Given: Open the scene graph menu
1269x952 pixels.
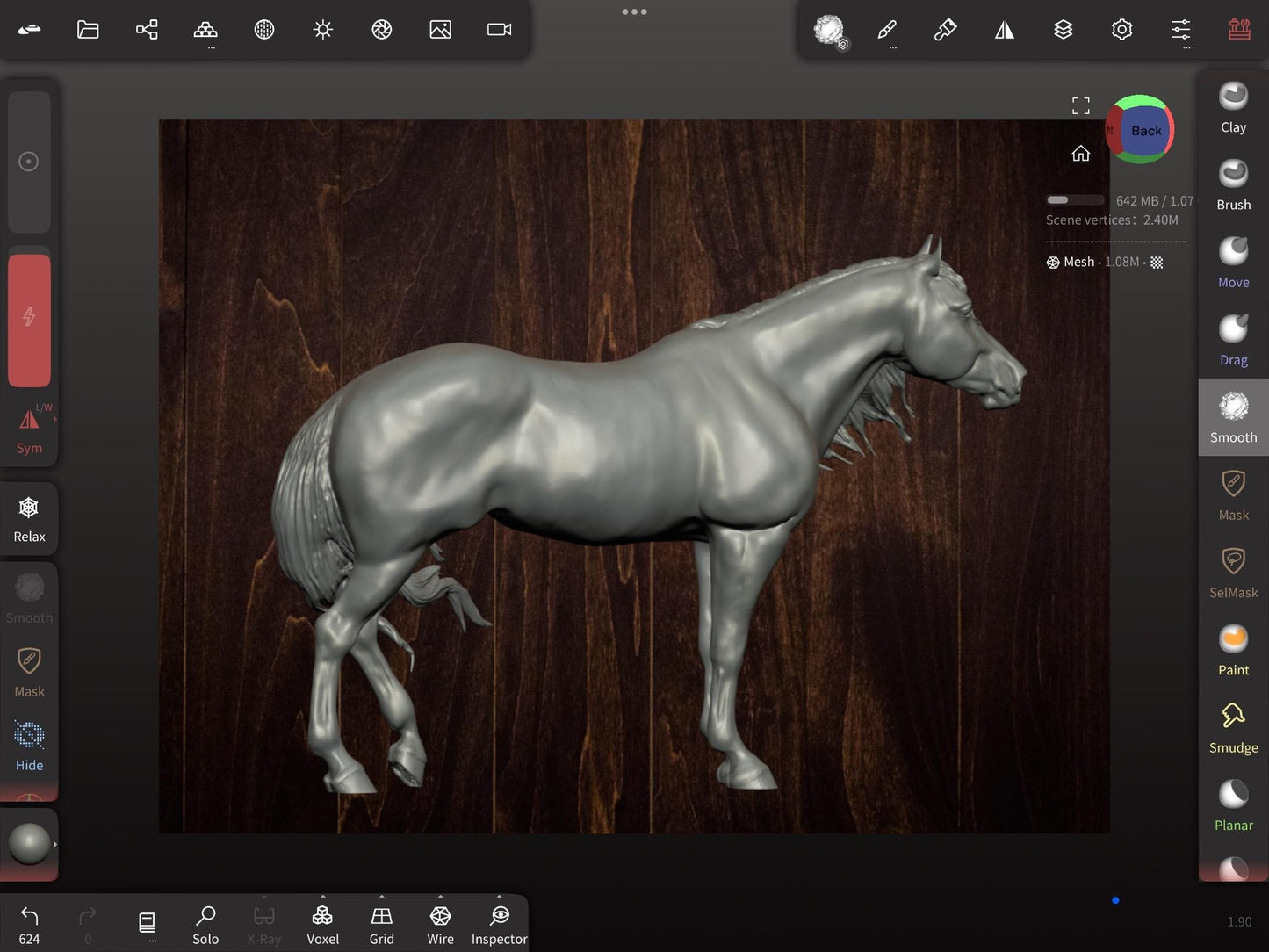Looking at the screenshot, I should 147,30.
